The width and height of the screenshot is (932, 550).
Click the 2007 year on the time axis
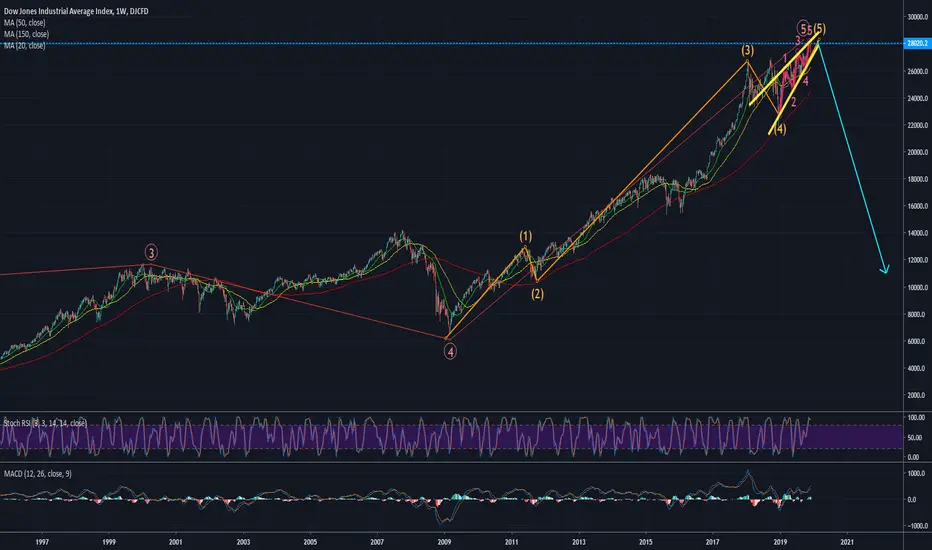click(x=377, y=542)
